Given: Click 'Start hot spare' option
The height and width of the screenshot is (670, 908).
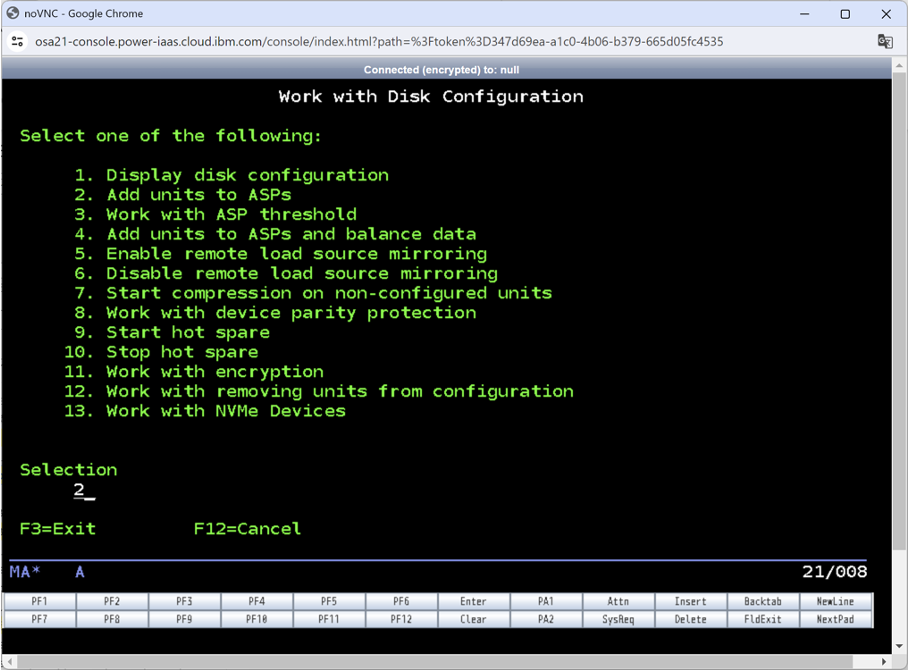Looking at the screenshot, I should [188, 332].
